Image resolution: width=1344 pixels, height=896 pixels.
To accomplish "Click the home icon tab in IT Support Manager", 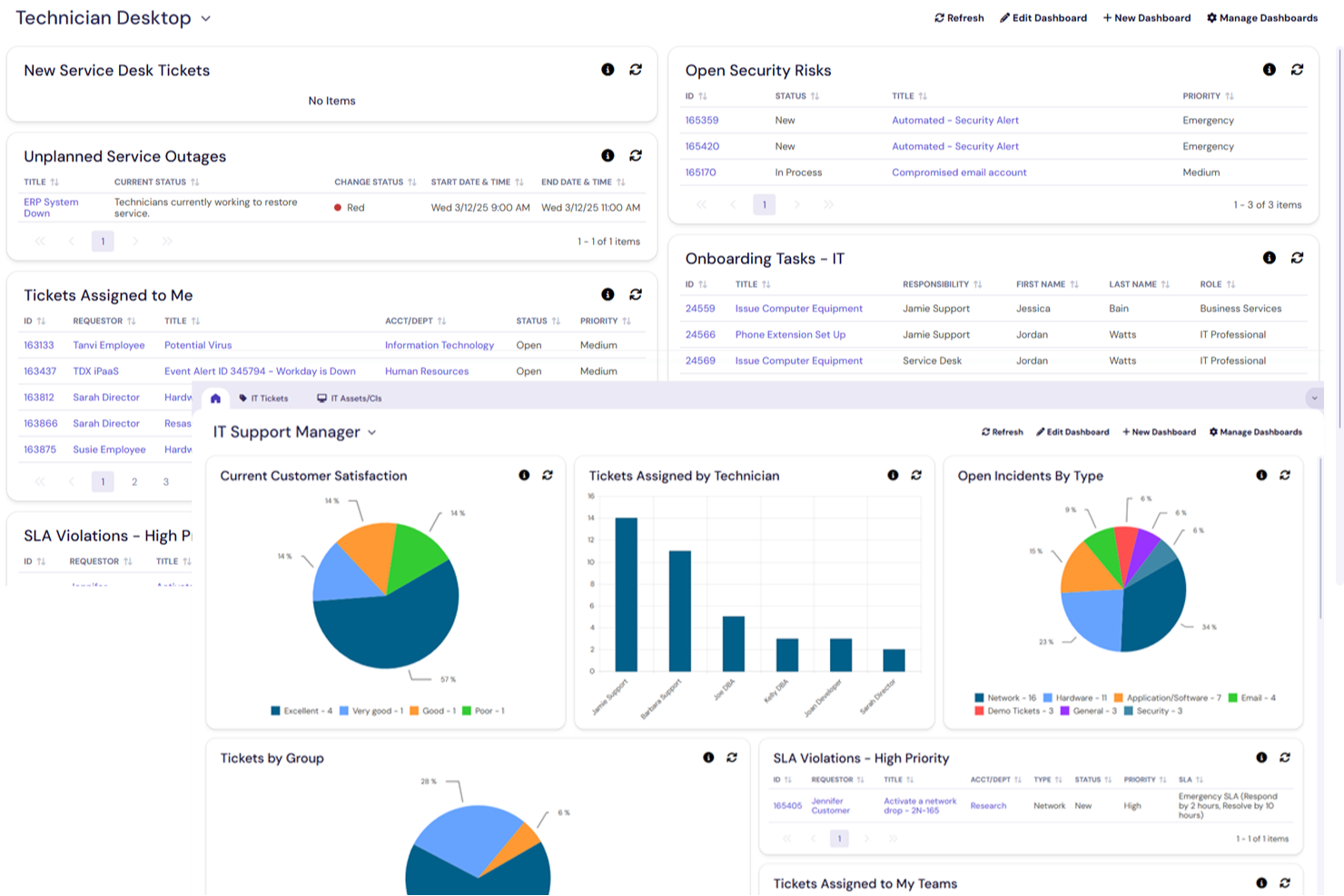I will coord(215,398).
